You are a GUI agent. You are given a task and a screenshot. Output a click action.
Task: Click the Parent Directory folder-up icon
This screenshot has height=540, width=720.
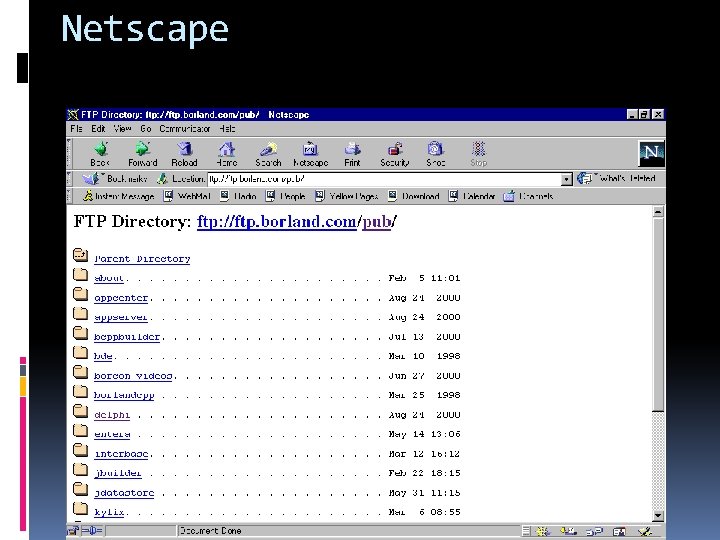80,255
